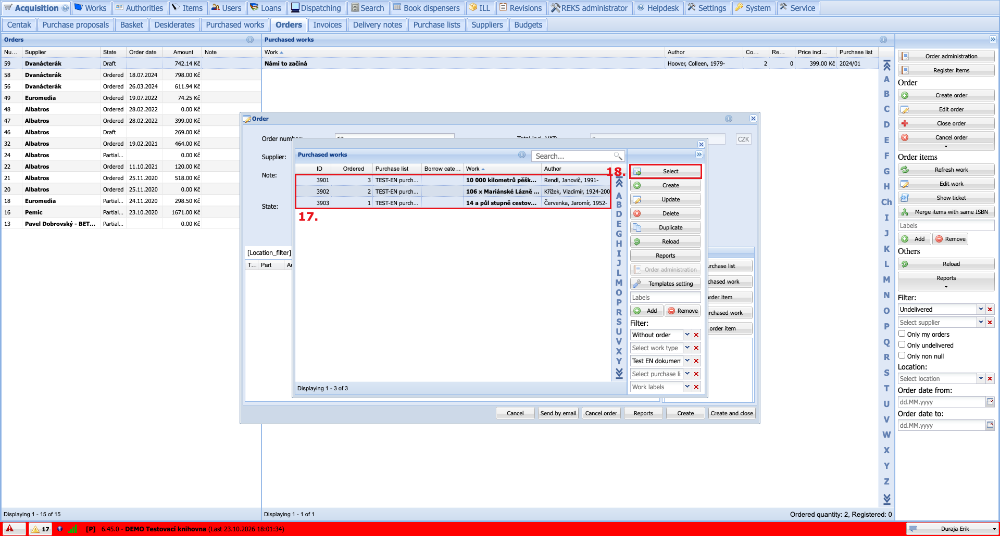
Task: Click the red alert triangle in status bar
Action: (x=10, y=529)
